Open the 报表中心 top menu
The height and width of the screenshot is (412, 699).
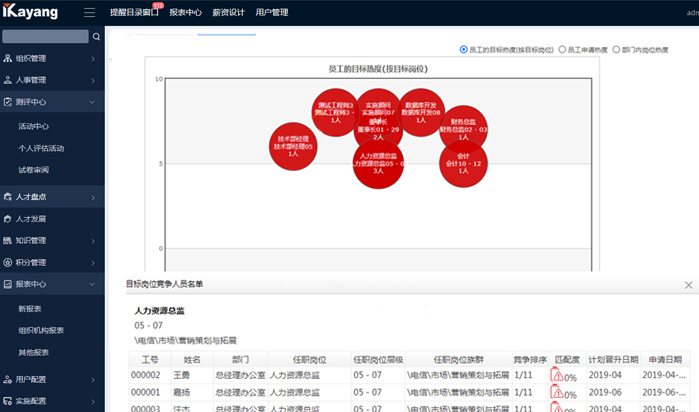tap(184, 13)
